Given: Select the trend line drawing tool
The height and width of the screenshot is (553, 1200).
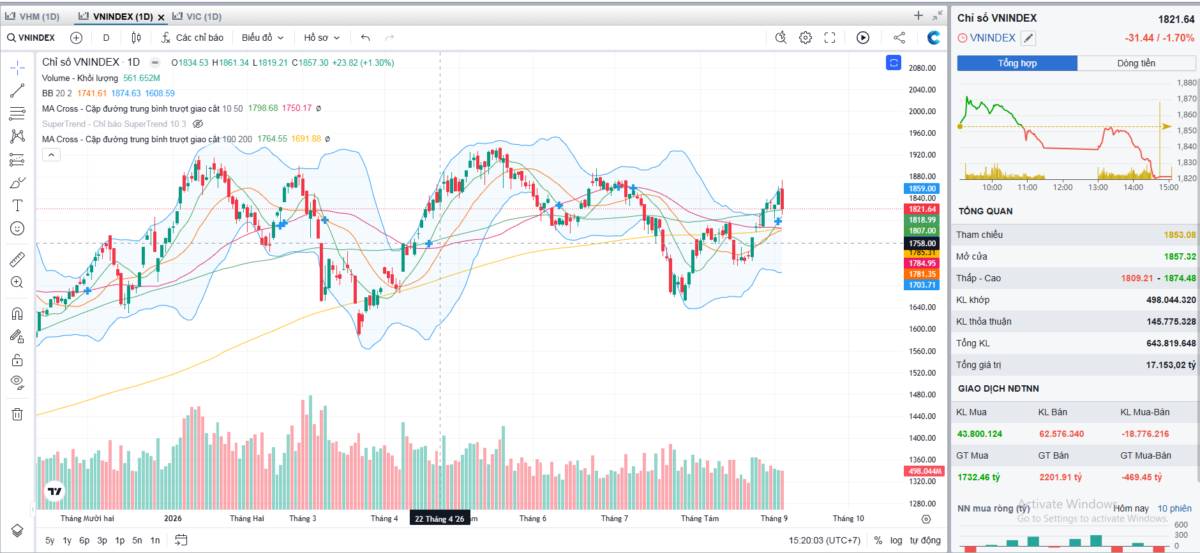Looking at the screenshot, I should point(17,90).
